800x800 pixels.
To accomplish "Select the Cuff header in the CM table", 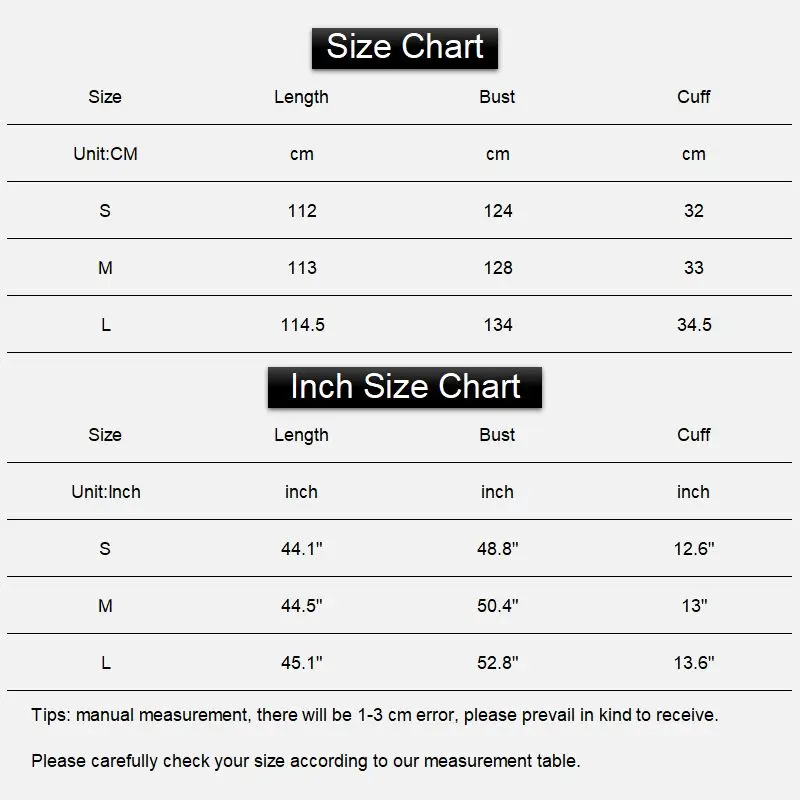I will coord(694,97).
